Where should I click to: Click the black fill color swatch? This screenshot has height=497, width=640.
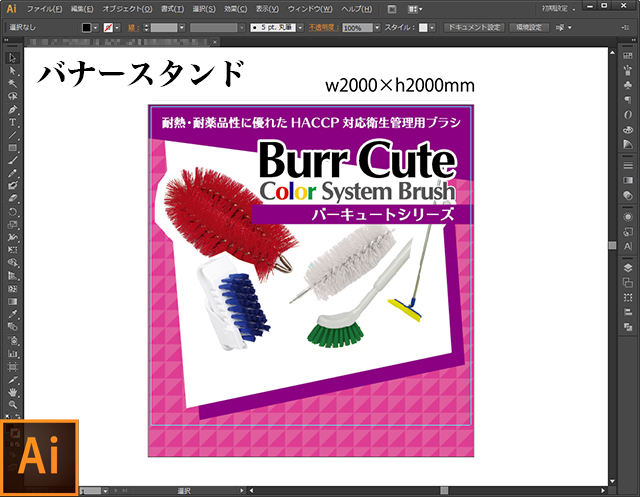(87, 27)
